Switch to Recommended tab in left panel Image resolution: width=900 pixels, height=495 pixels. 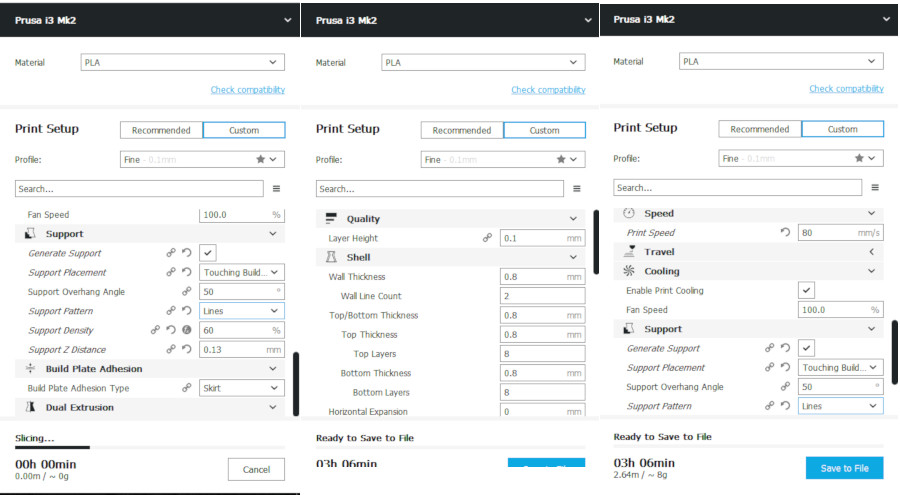[161, 130]
